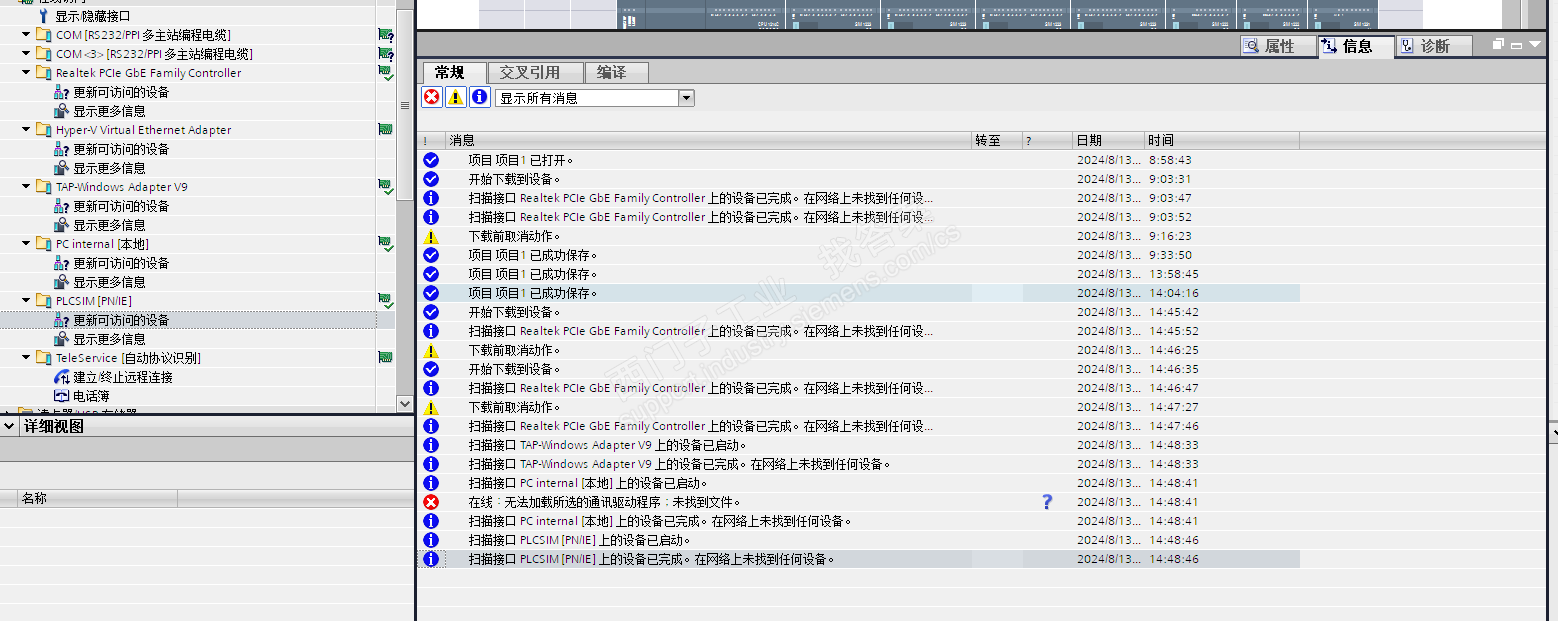This screenshot has width=1558, height=621.
Task: Click the project tree vertical scrollbar thumb
Action: [404, 105]
